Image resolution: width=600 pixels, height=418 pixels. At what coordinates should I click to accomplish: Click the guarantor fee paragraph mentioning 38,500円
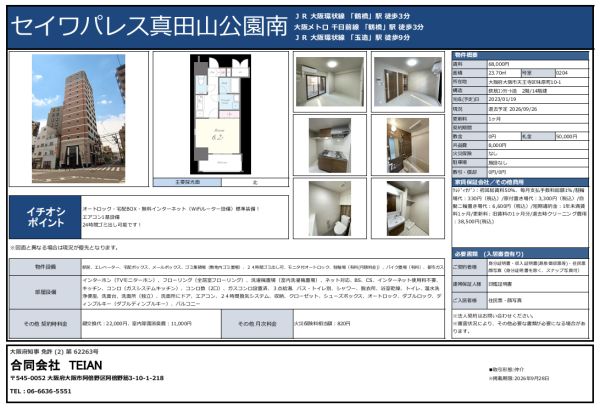click(519, 206)
